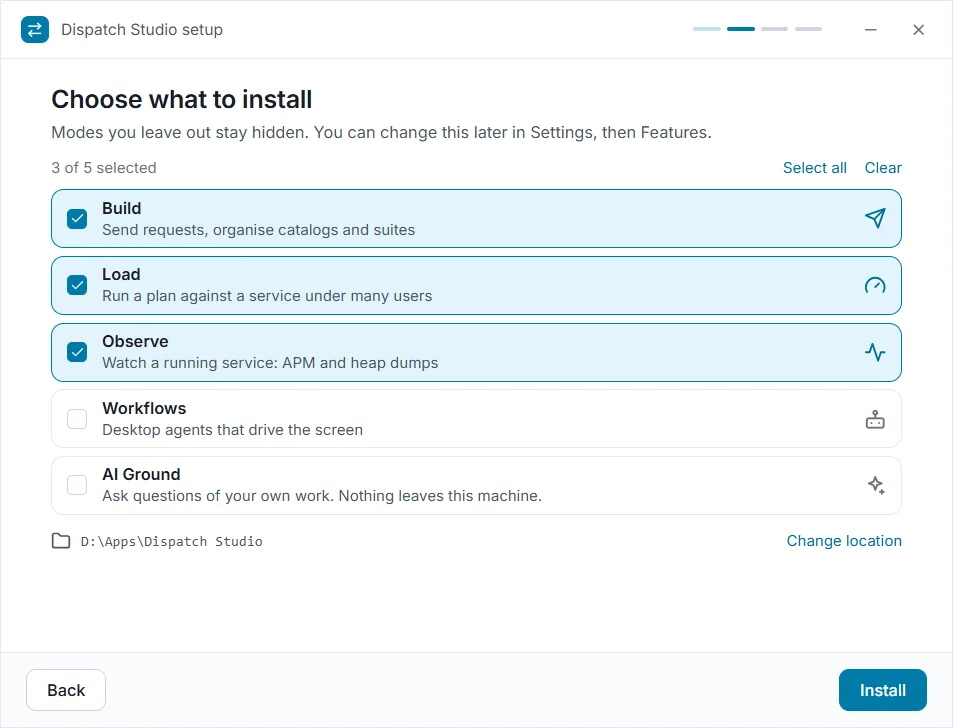Image resolution: width=953 pixels, height=728 pixels.
Task: Click the Build mode title text
Action: point(122,208)
